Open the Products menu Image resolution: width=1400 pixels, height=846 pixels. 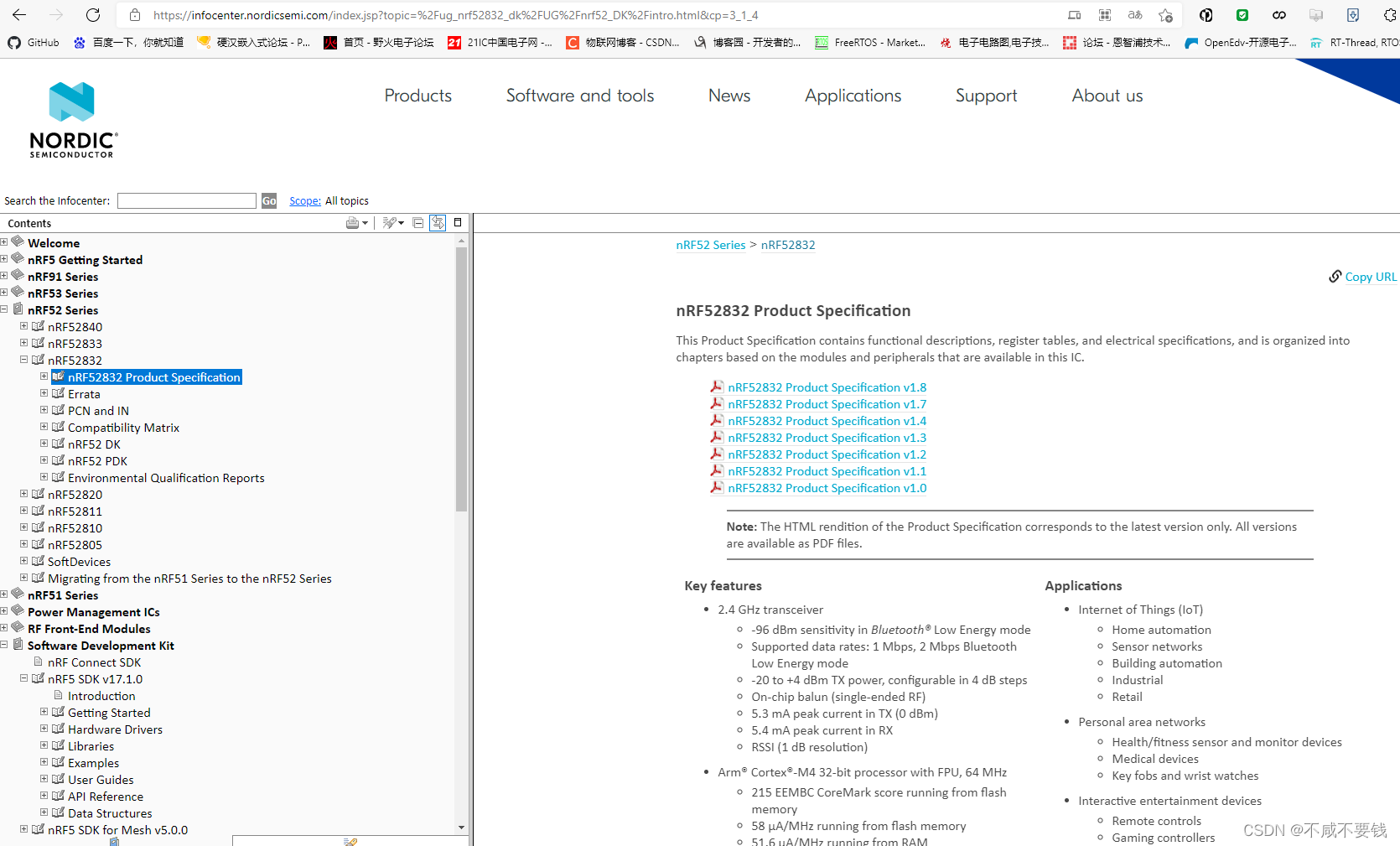point(417,96)
